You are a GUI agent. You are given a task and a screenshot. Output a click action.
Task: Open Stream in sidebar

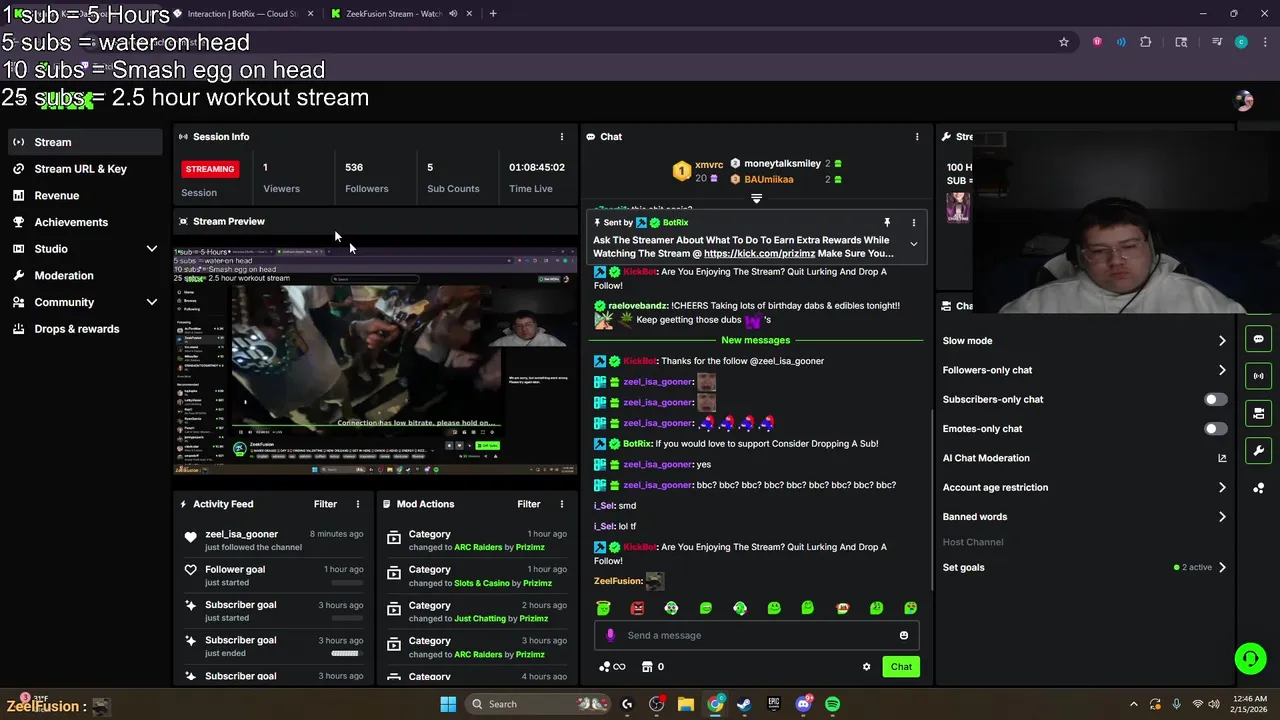click(x=85, y=142)
